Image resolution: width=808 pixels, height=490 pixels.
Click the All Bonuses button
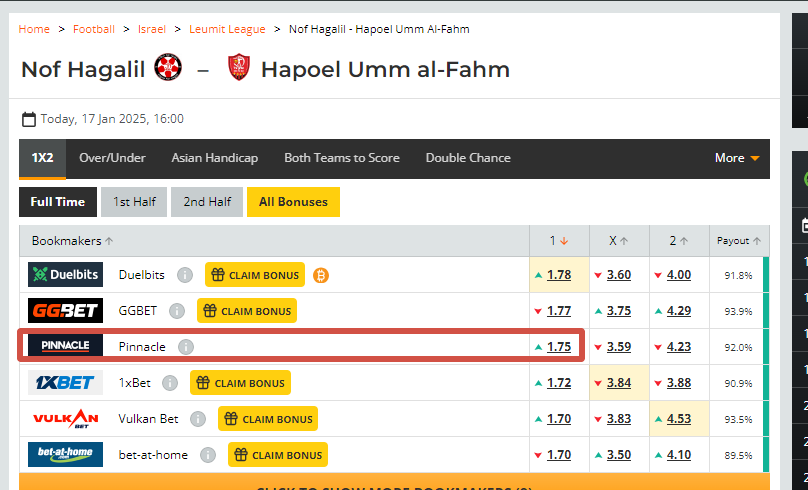[293, 202]
